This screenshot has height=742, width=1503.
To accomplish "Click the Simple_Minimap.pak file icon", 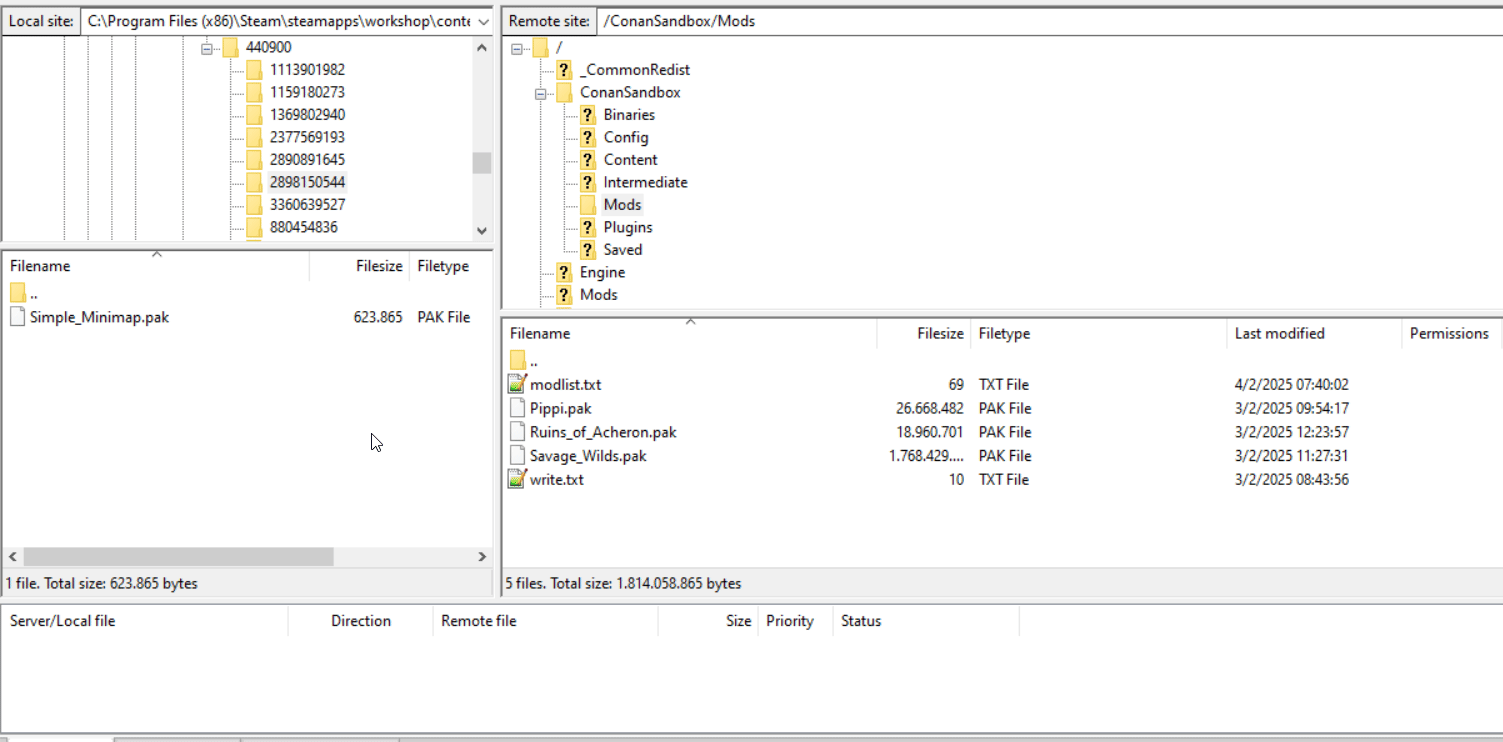I will coord(17,317).
